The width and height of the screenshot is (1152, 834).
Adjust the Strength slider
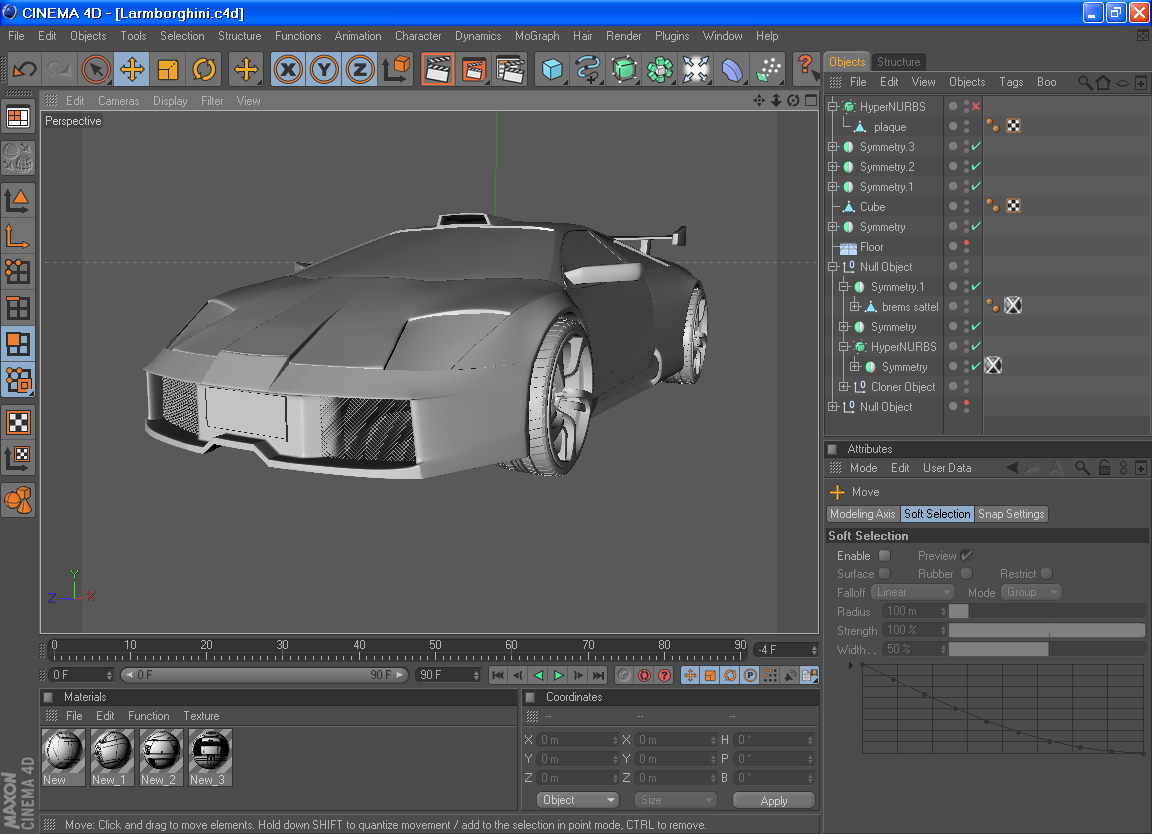pyautogui.click(x=1047, y=630)
